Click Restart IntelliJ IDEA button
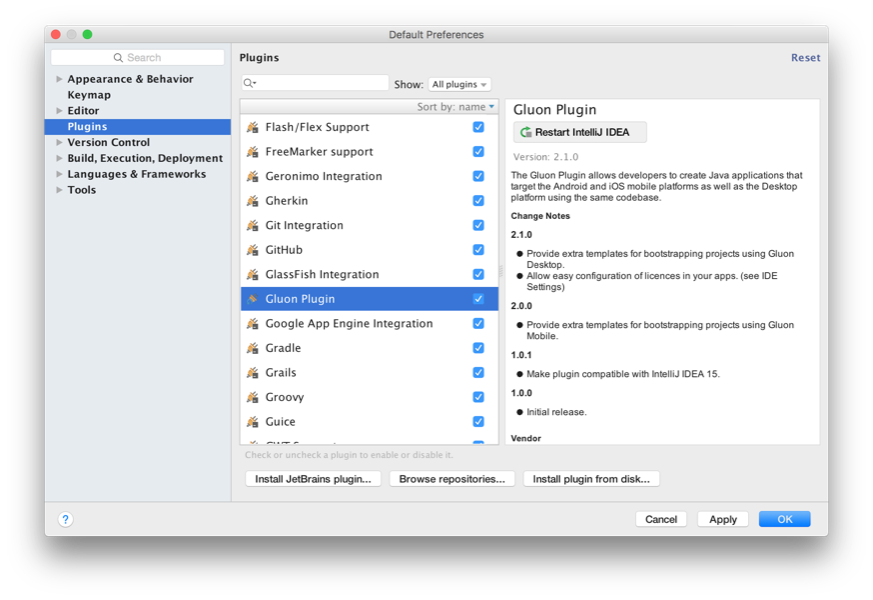This screenshot has width=873, height=600. tap(580, 132)
